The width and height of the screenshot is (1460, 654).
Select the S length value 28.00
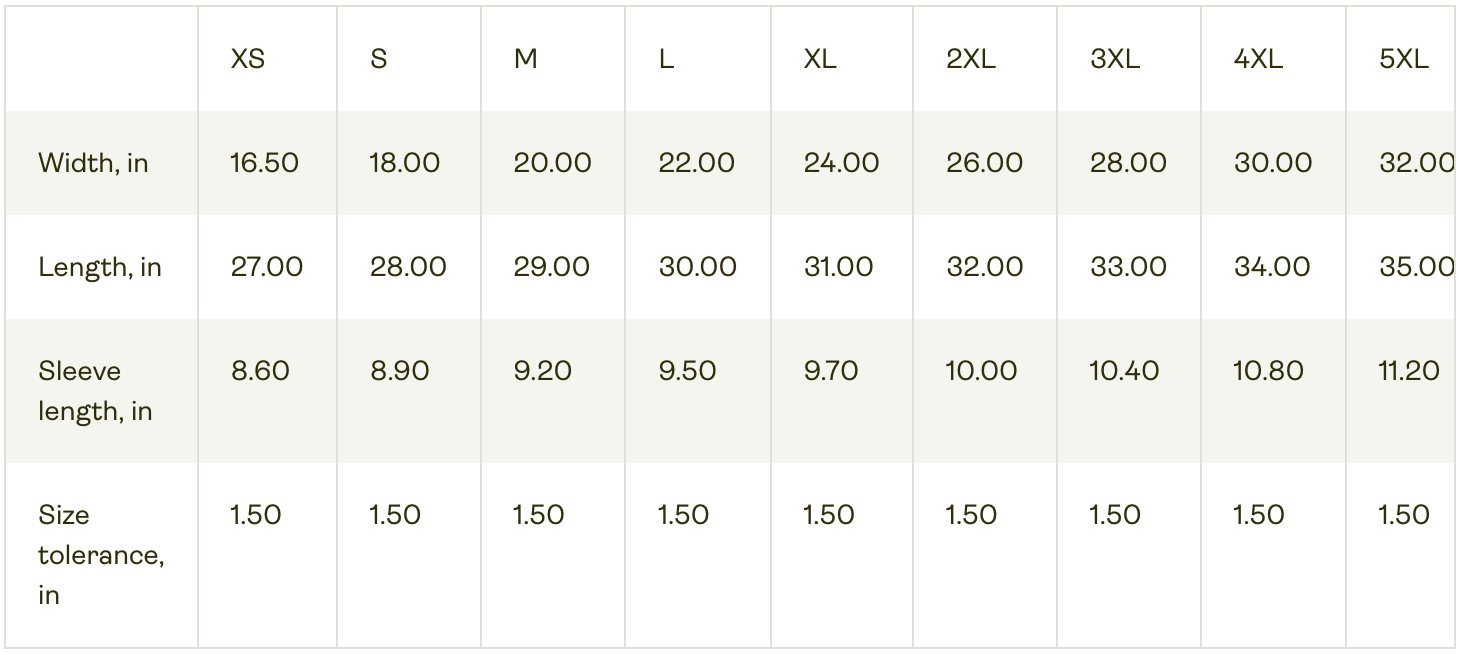tap(408, 267)
